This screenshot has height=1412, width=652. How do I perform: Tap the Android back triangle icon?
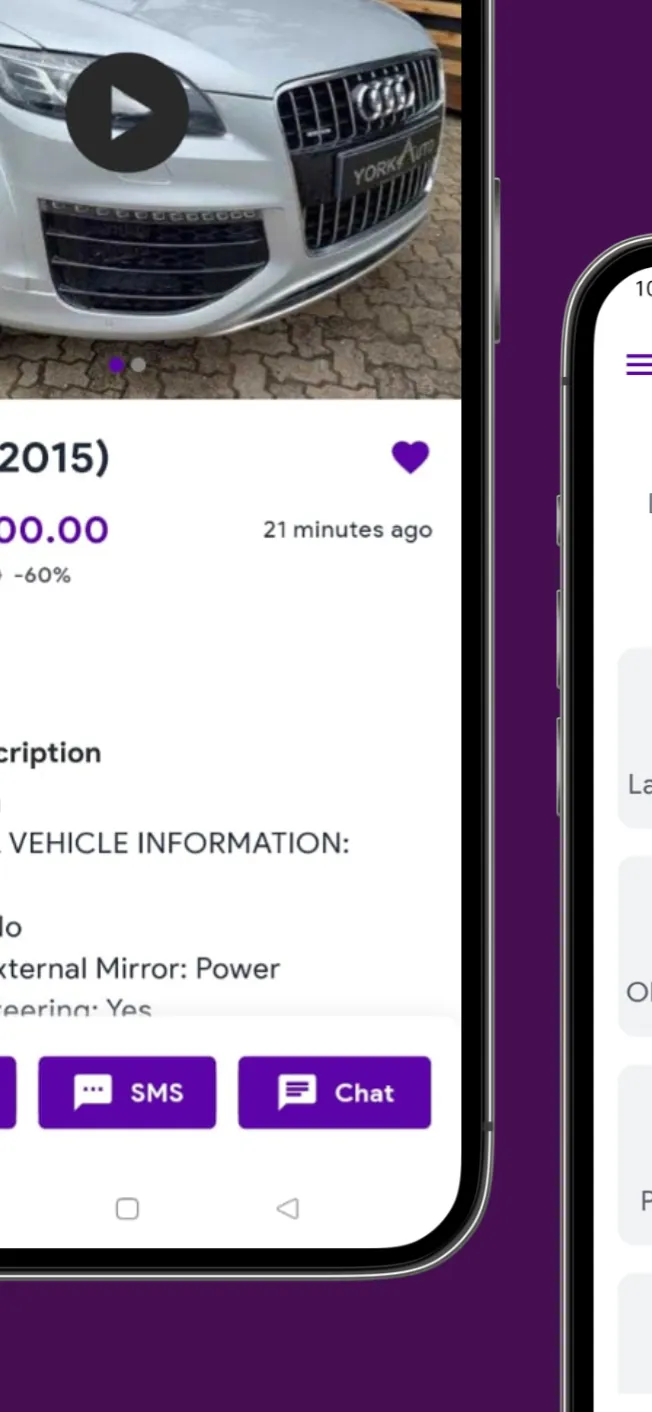[287, 1209]
